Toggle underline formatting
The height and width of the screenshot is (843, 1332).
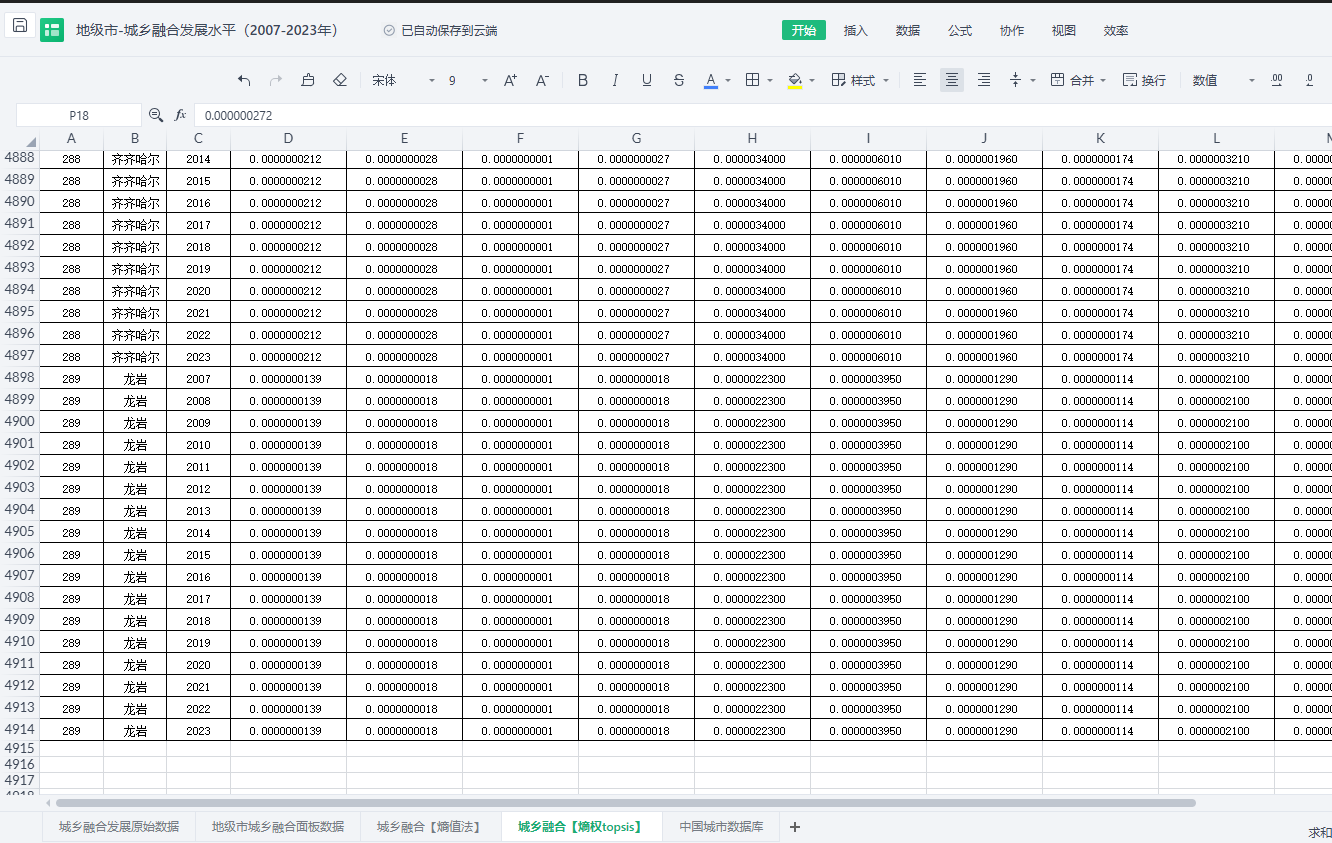[x=647, y=80]
